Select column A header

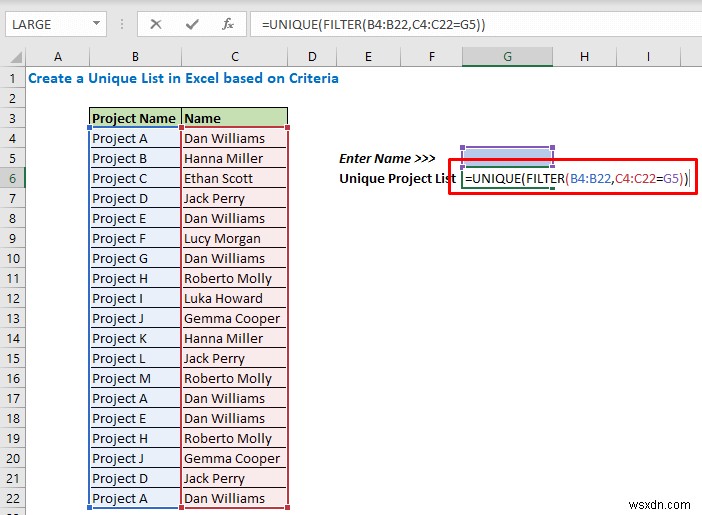click(x=58, y=57)
